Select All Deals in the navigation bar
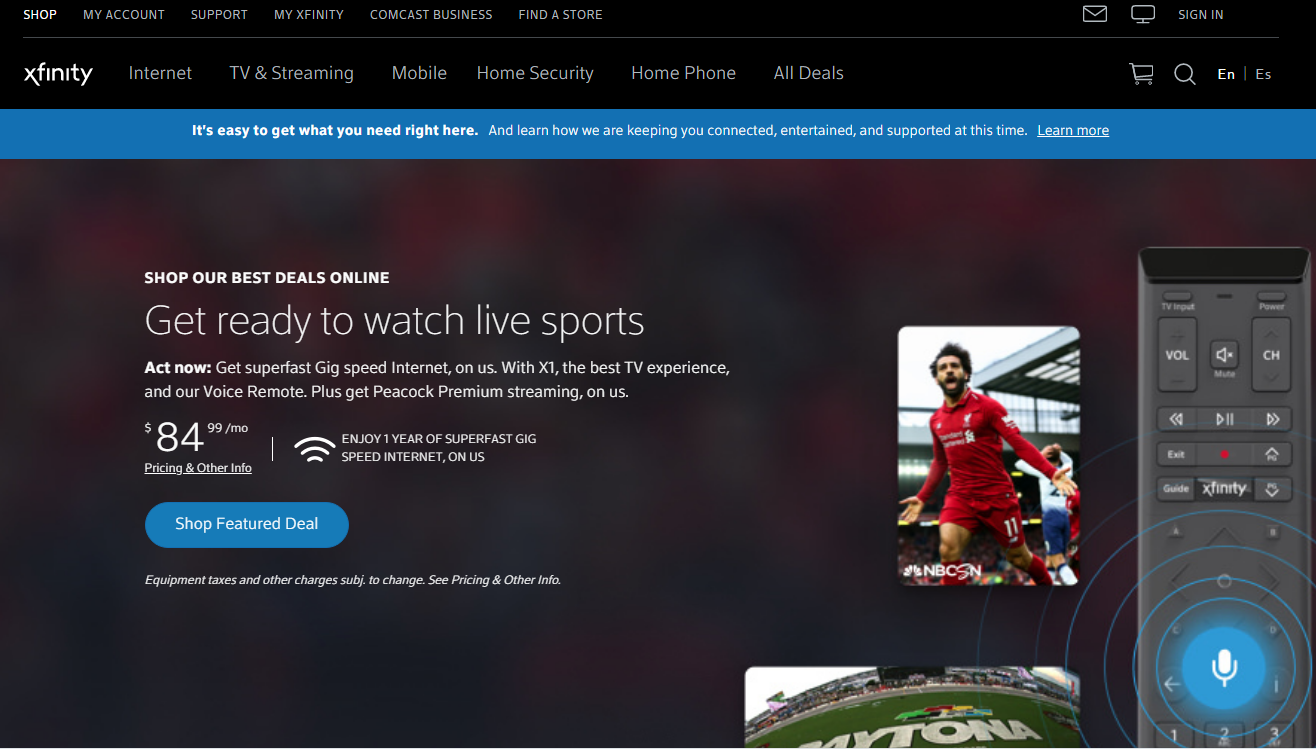The width and height of the screenshot is (1316, 750). (x=808, y=73)
